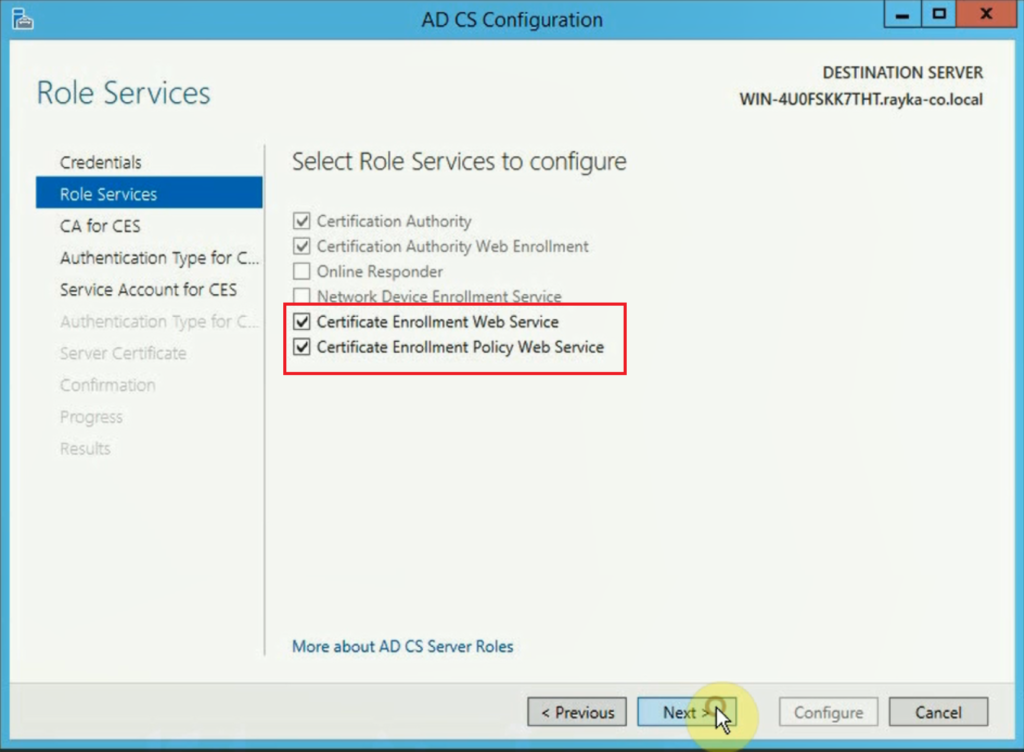Toggle Certification Authority Web Enrollment checkbox
1024x752 pixels.
pyautogui.click(x=302, y=246)
